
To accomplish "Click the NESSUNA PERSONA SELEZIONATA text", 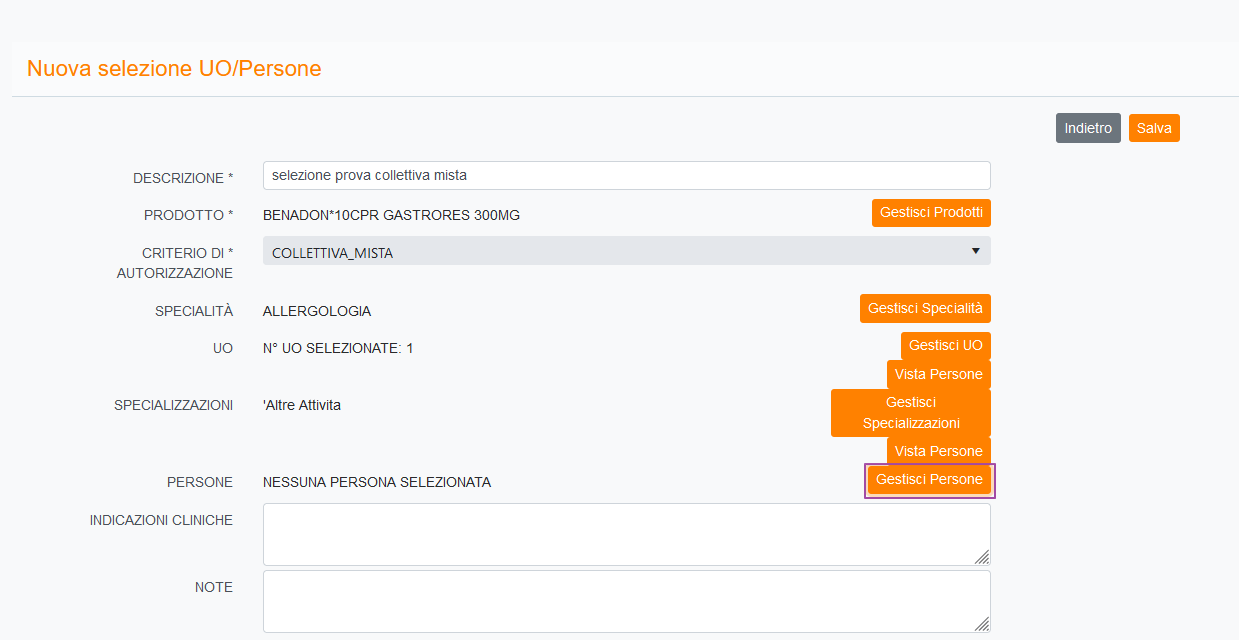I will click(x=376, y=482).
